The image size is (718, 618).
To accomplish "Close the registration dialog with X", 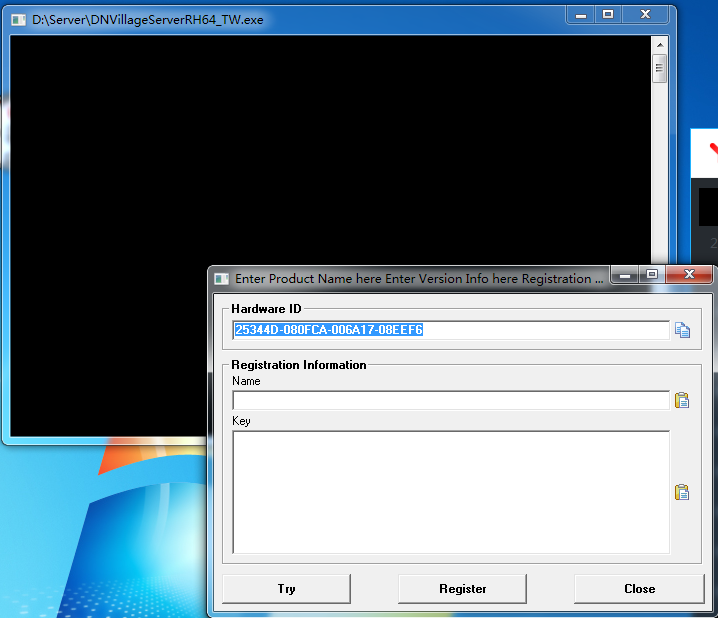I will click(x=689, y=275).
